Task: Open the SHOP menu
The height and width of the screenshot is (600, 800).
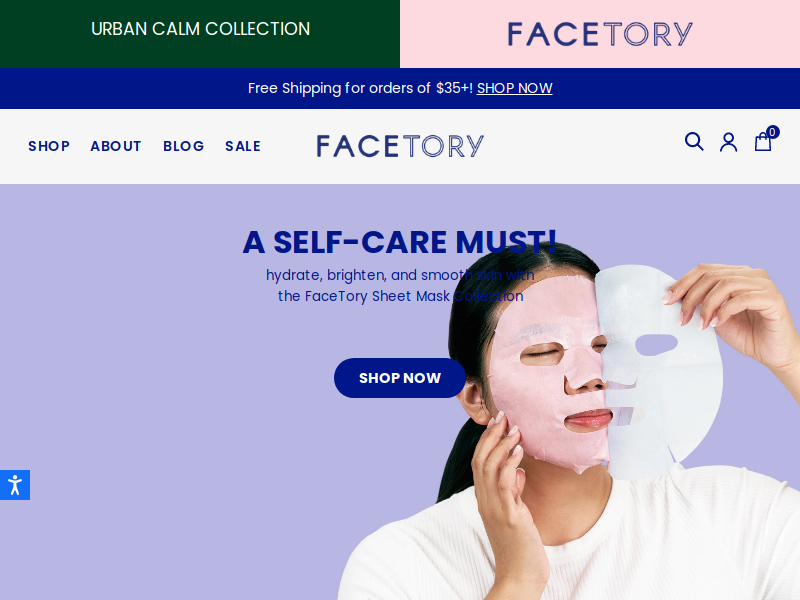Action: (49, 146)
